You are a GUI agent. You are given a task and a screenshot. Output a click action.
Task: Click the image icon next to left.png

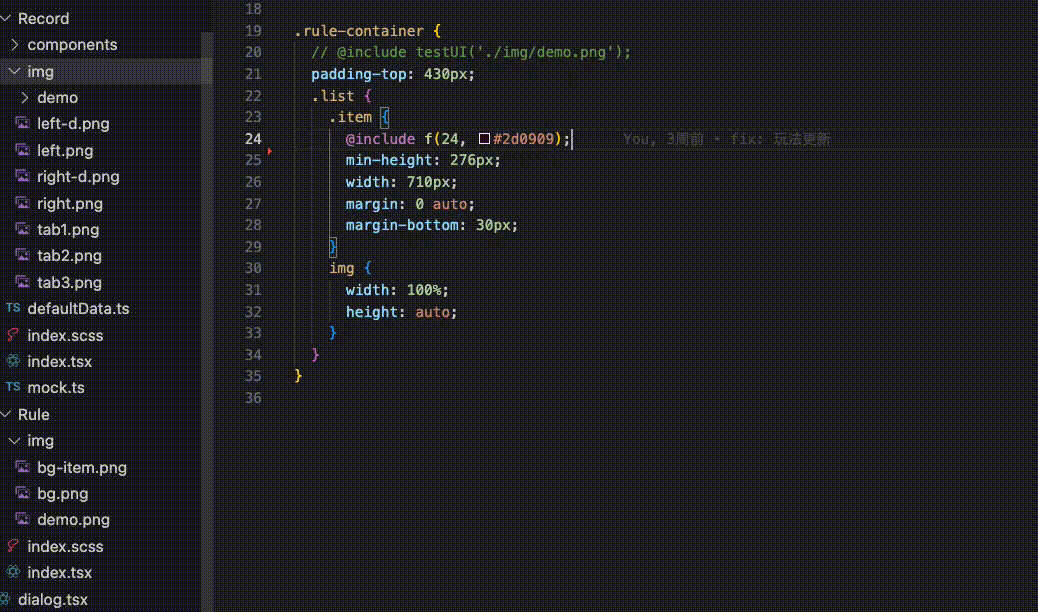(22, 150)
